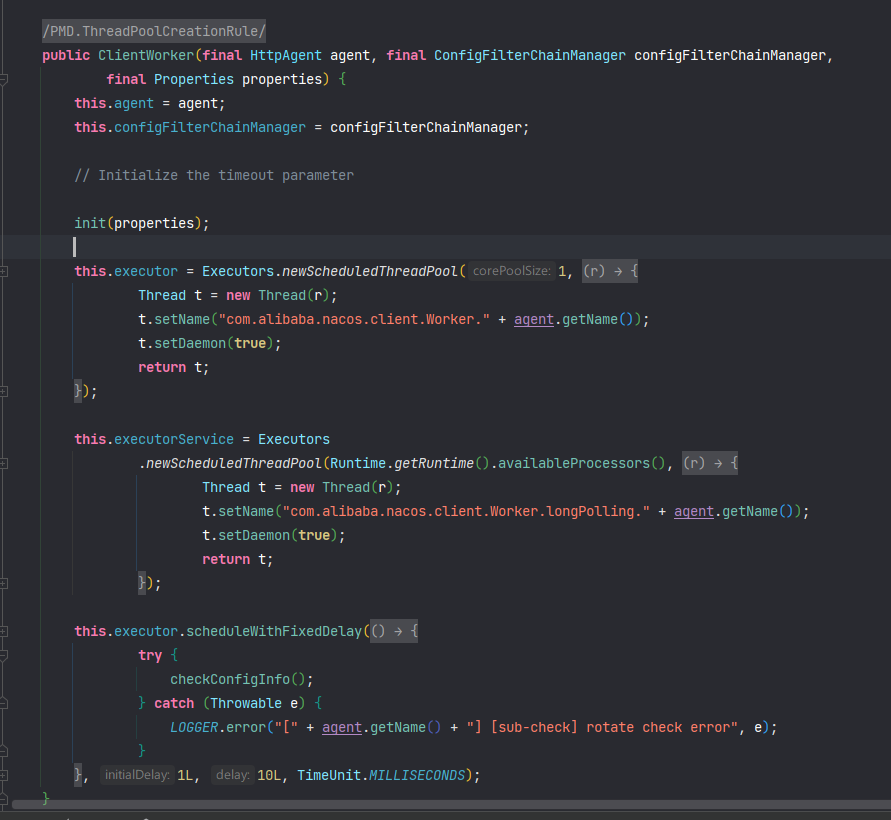The image size is (891, 820).
Task: Click '// Initialize the timeout parameter' comment
Action: [x=214, y=175]
